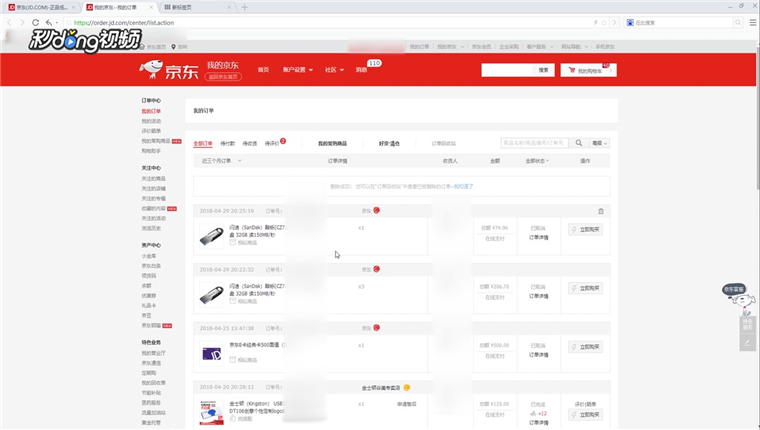This screenshot has height=430, width=760.
Task: Open the 全部状态 status filter dropdown
Action: click(x=537, y=160)
